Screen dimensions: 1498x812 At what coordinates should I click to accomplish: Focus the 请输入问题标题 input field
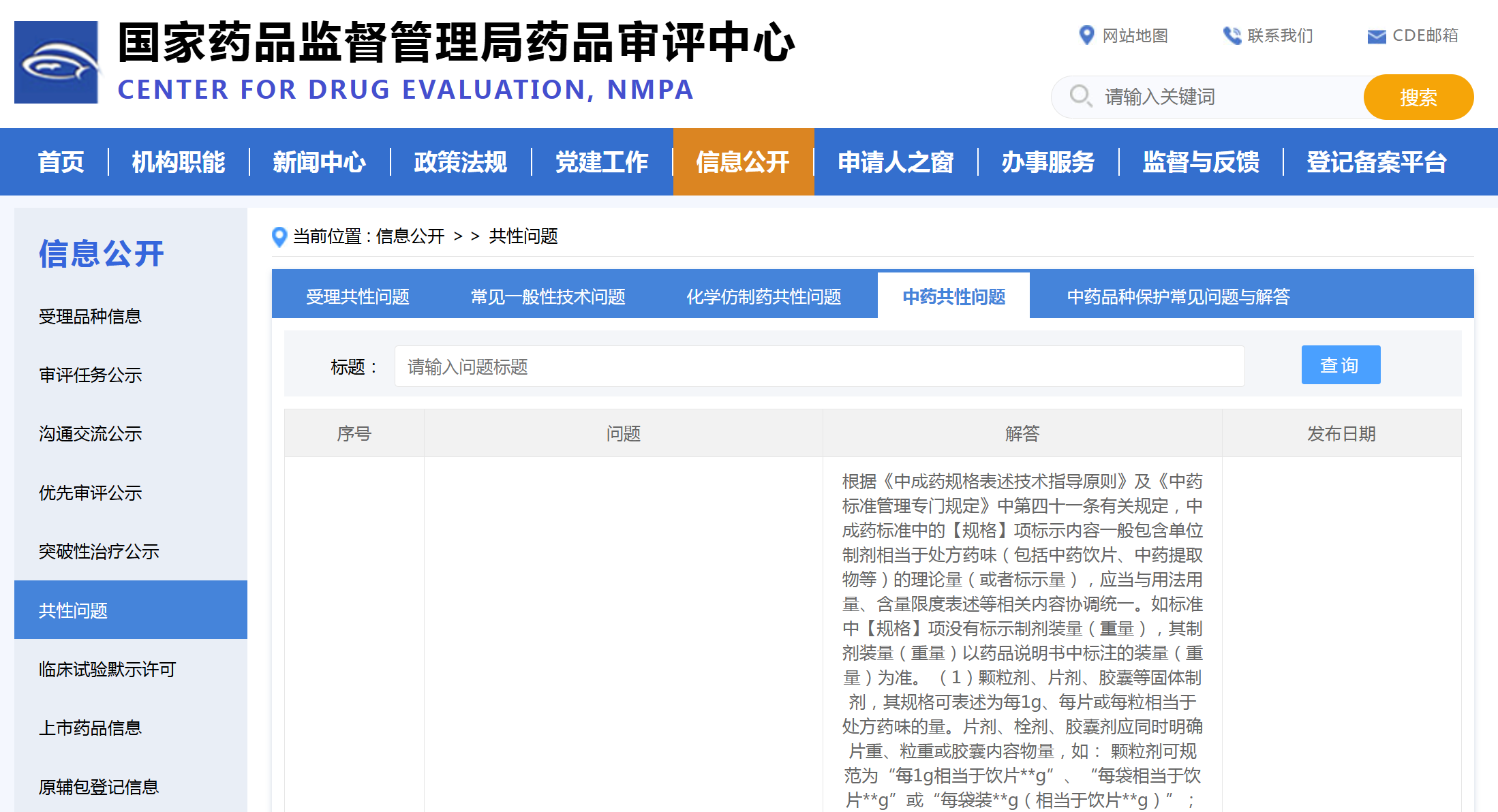[819, 366]
